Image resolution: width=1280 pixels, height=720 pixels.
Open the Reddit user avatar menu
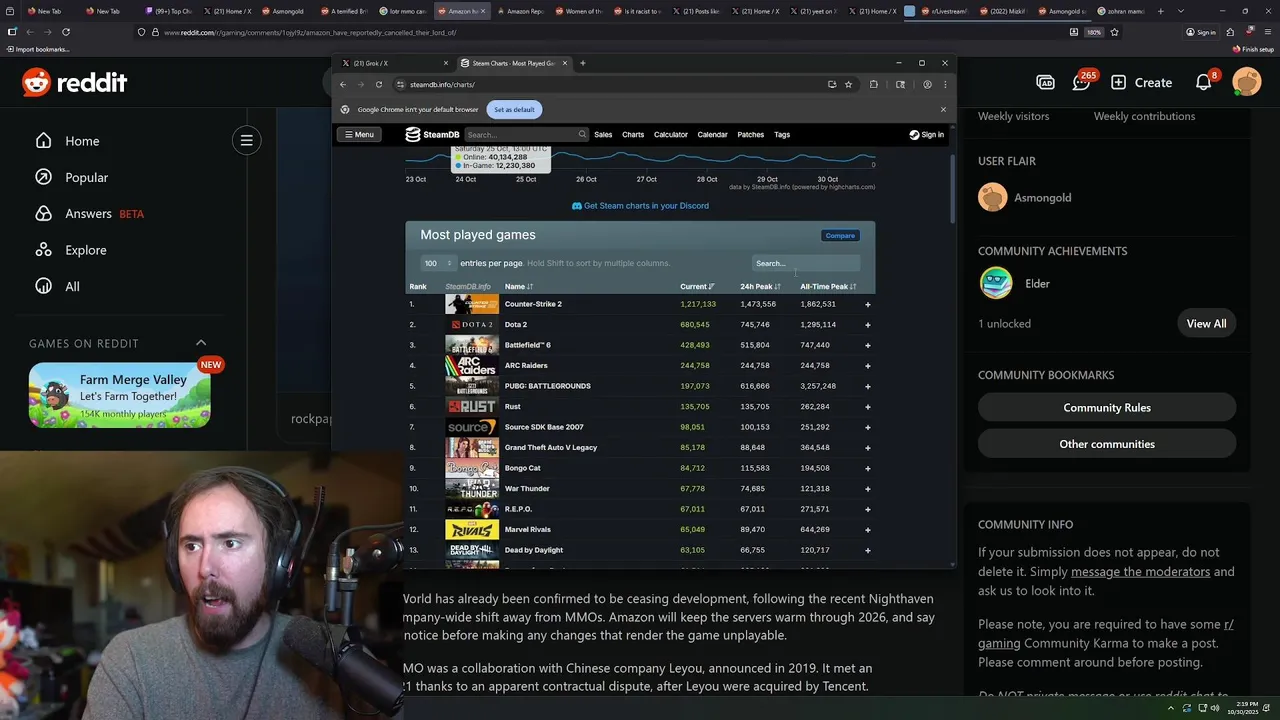pyautogui.click(x=1247, y=82)
